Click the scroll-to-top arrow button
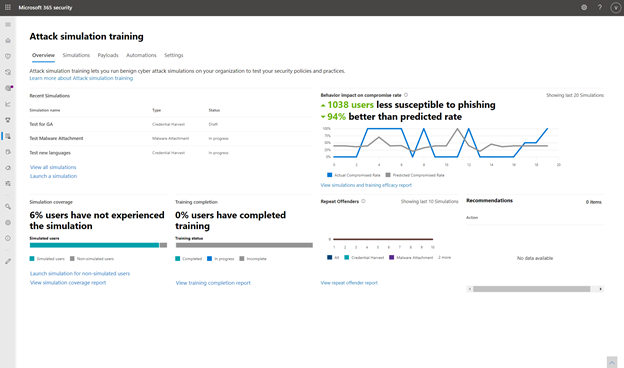Viewport: 624px width, 368px height. [612, 362]
